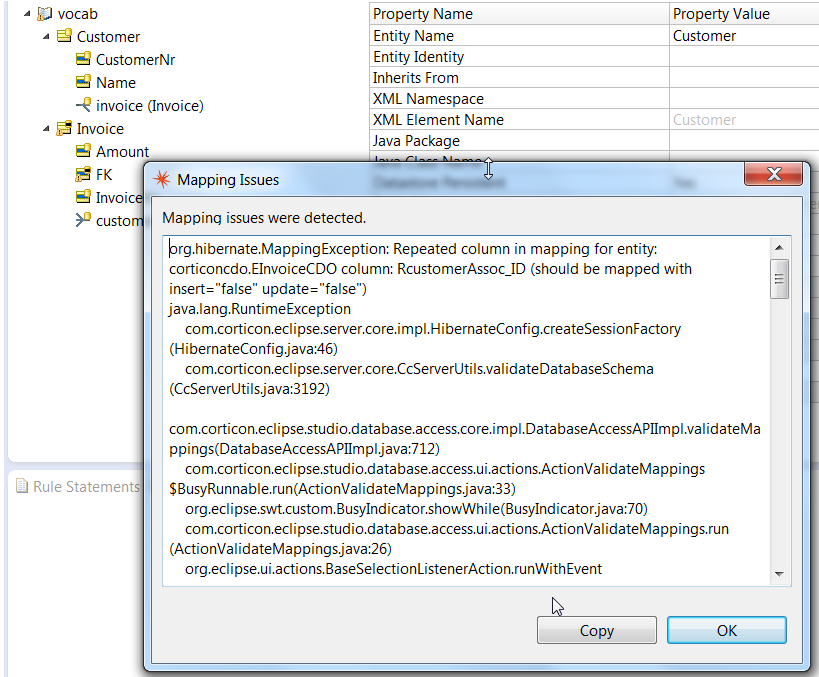Viewport: 819px width, 677px height.
Task: Click the CustomerNr attribute icon
Action: 83,60
